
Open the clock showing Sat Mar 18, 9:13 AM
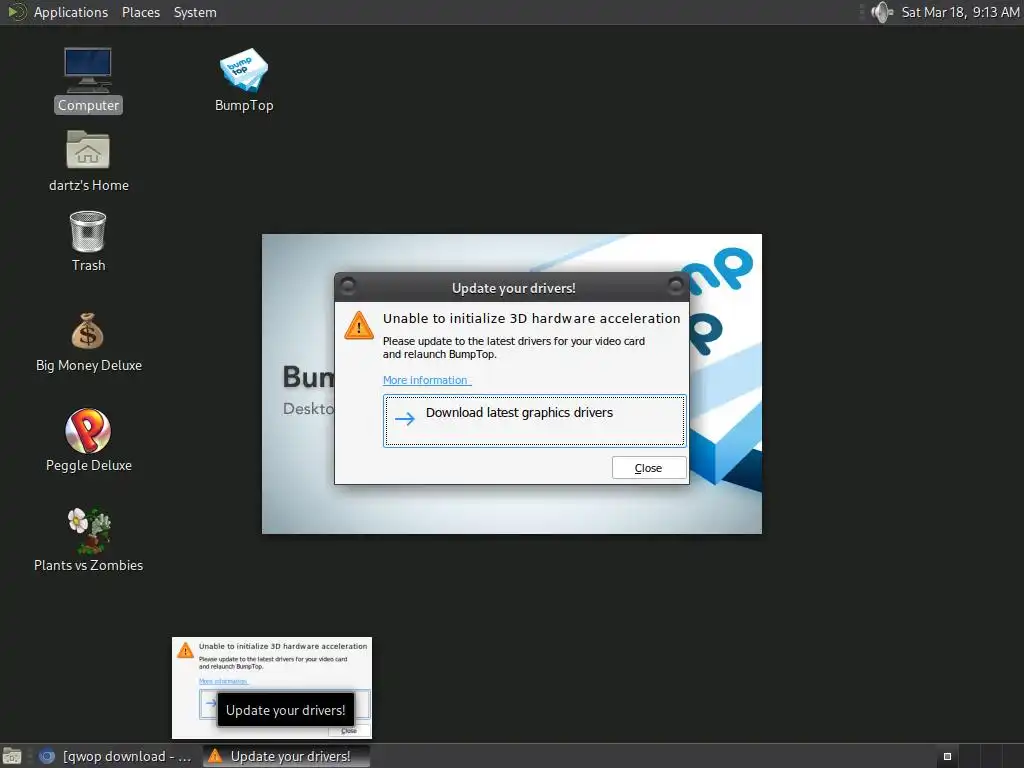pos(960,12)
